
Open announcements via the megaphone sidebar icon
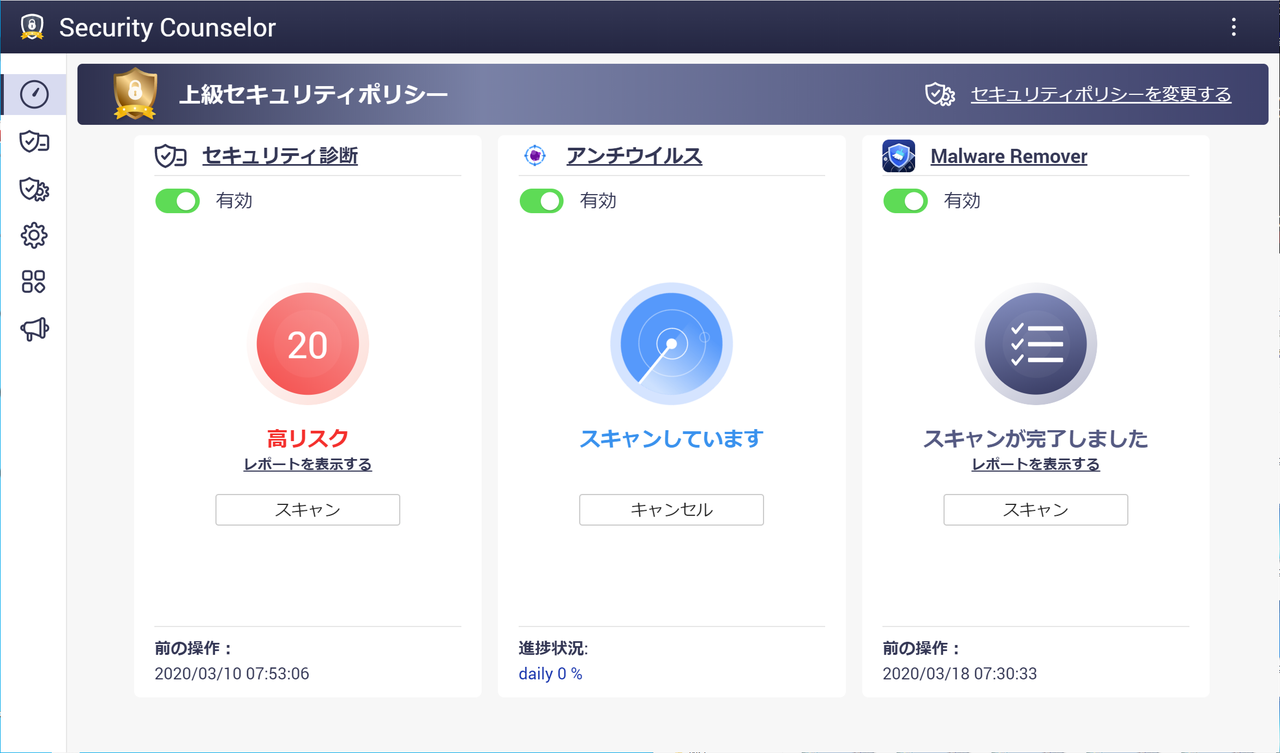(x=33, y=329)
